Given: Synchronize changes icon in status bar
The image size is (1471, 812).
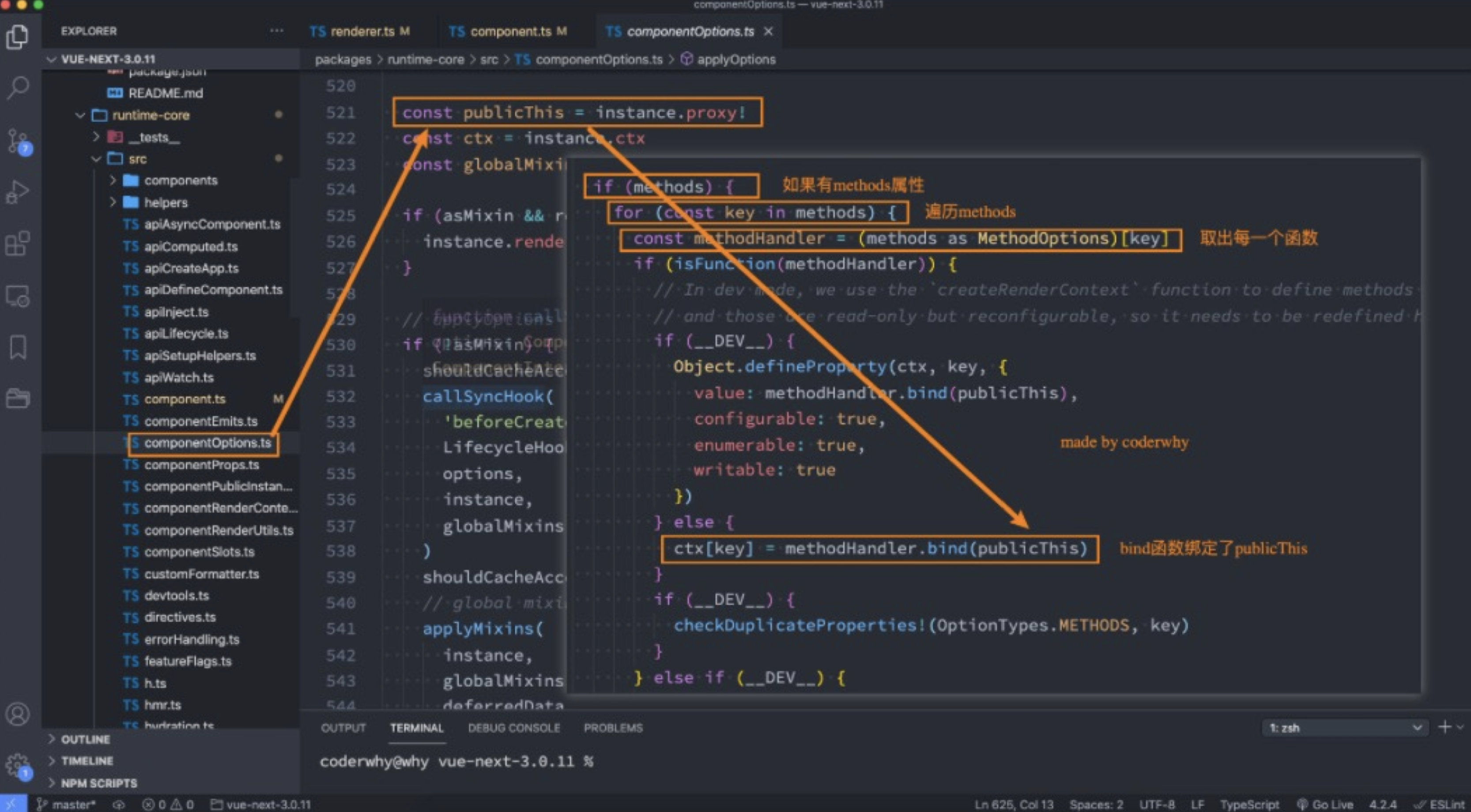Looking at the screenshot, I should 118,804.
